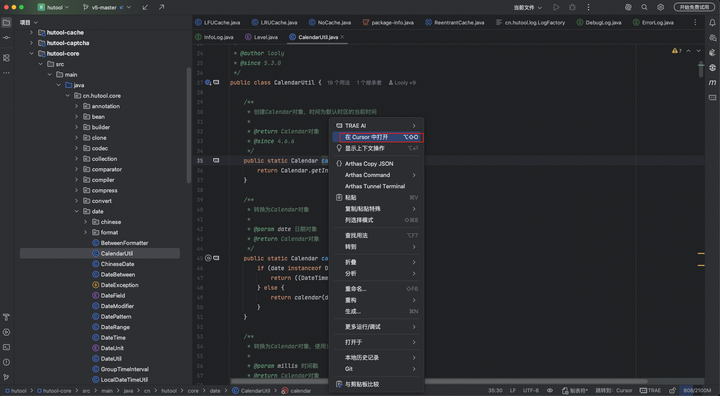Image resolution: width=720 pixels, height=396 pixels.
Task: Click the 开始免费试用 button
Action: 694,7
